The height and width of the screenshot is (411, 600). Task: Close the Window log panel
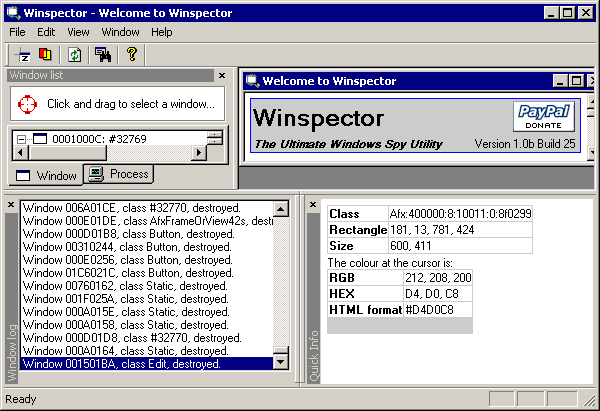pyautogui.click(x=11, y=205)
